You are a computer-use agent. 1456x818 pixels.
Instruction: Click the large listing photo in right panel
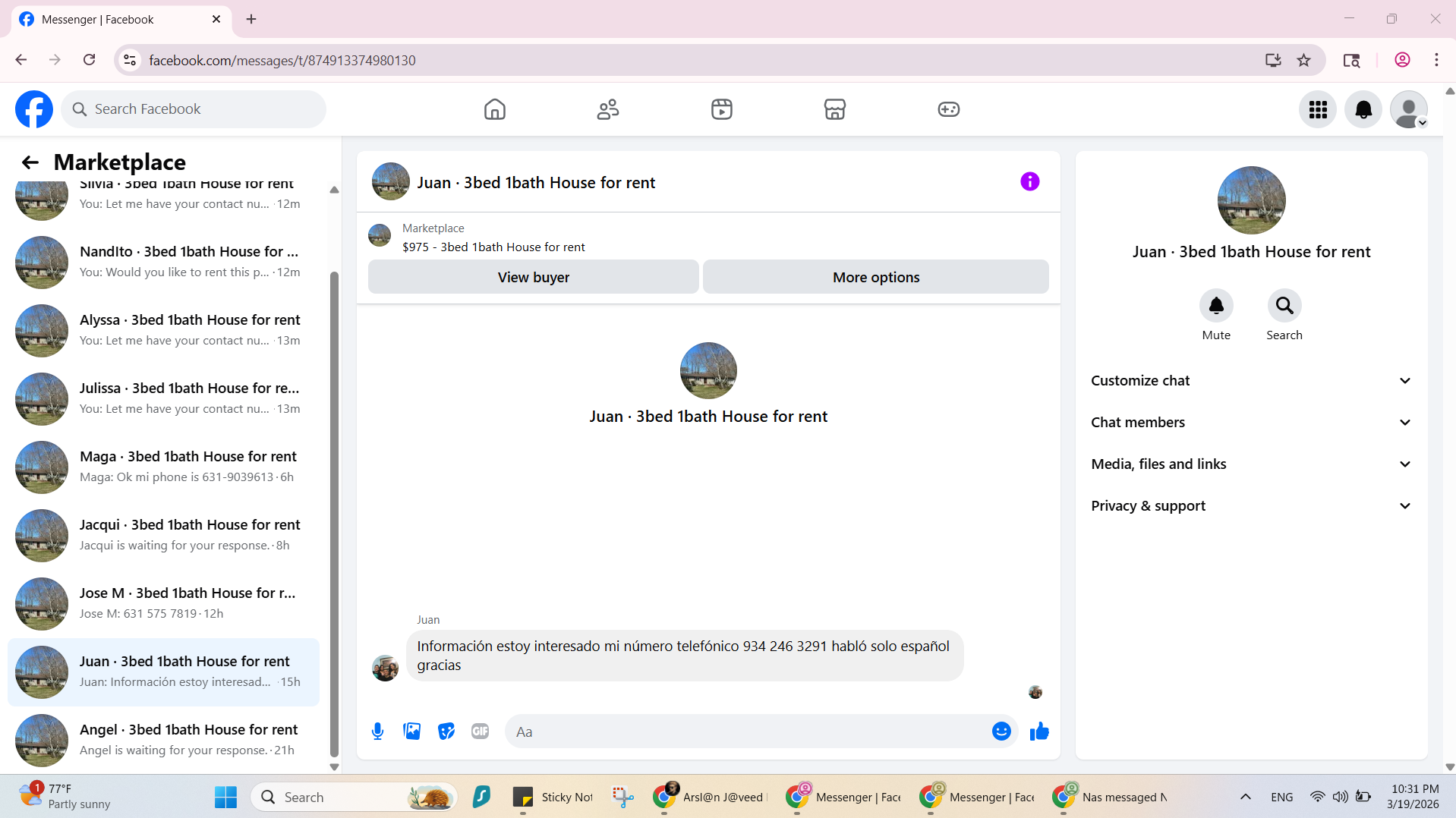pos(1251,200)
